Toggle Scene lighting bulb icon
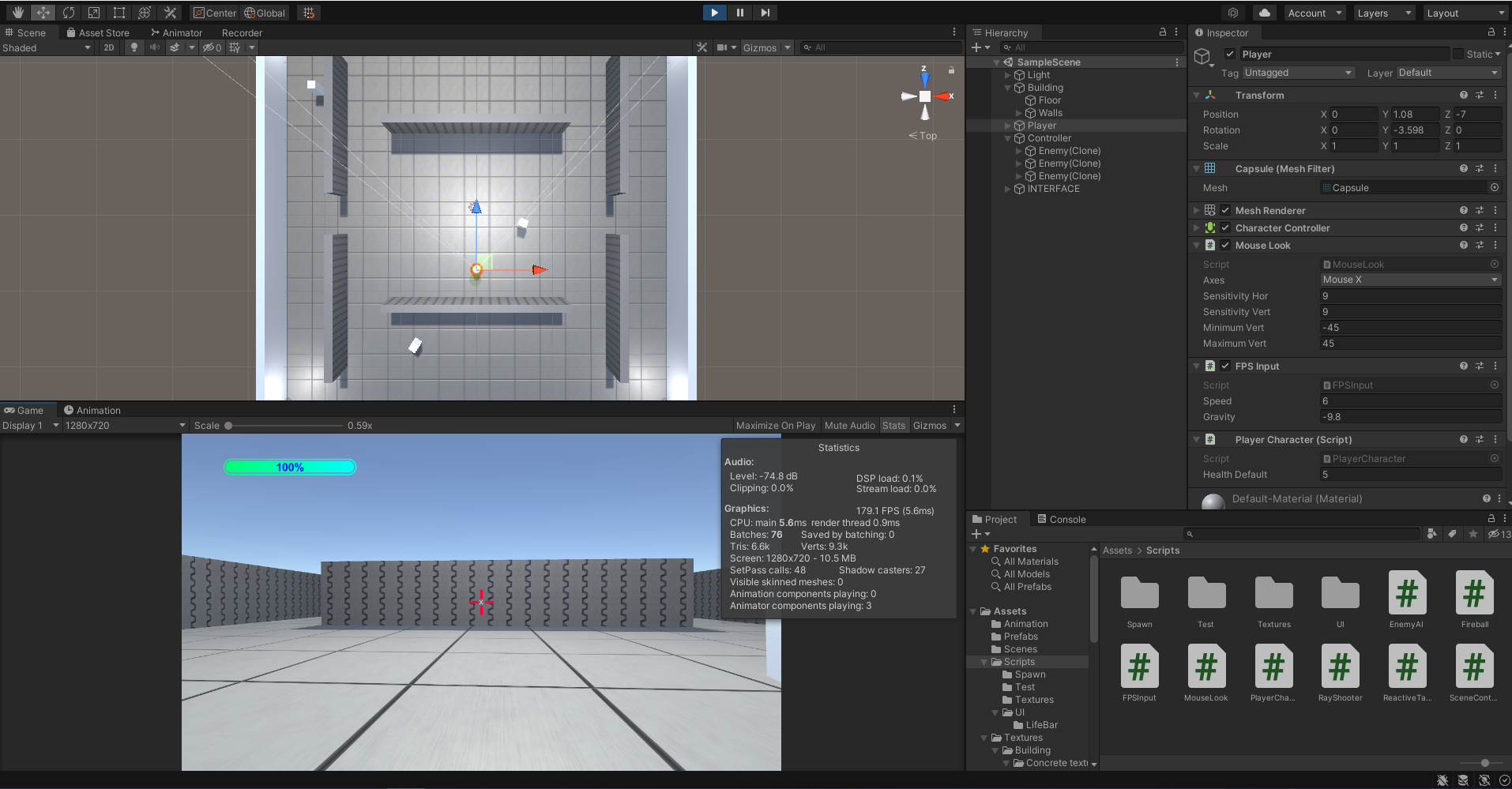The height and width of the screenshot is (789, 1512). [x=134, y=47]
